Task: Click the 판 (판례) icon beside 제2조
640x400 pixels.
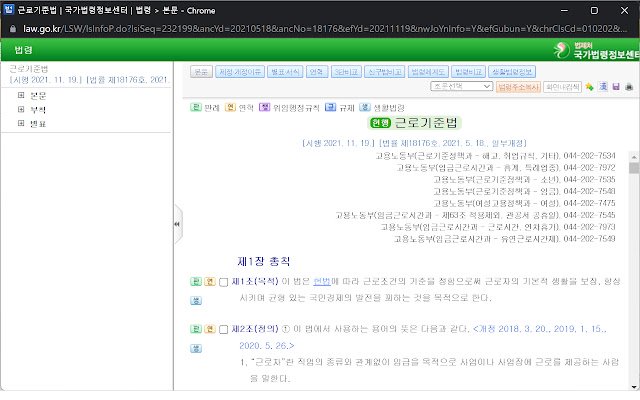Action: [196, 329]
